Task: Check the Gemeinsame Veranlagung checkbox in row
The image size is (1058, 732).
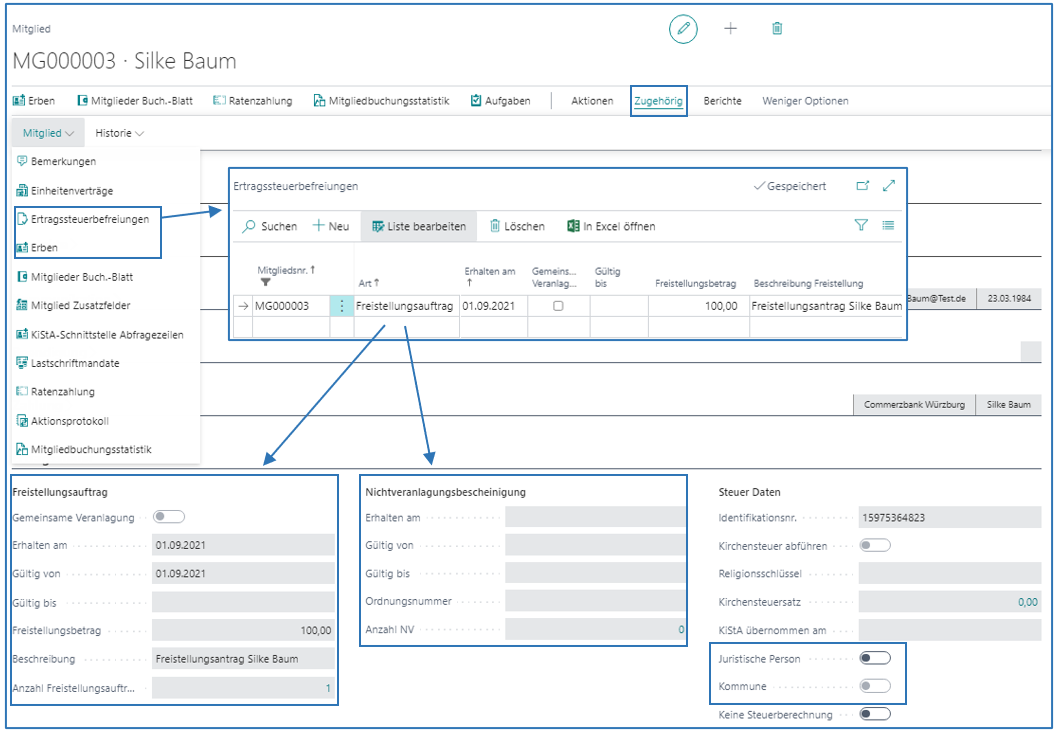Action: [x=558, y=306]
